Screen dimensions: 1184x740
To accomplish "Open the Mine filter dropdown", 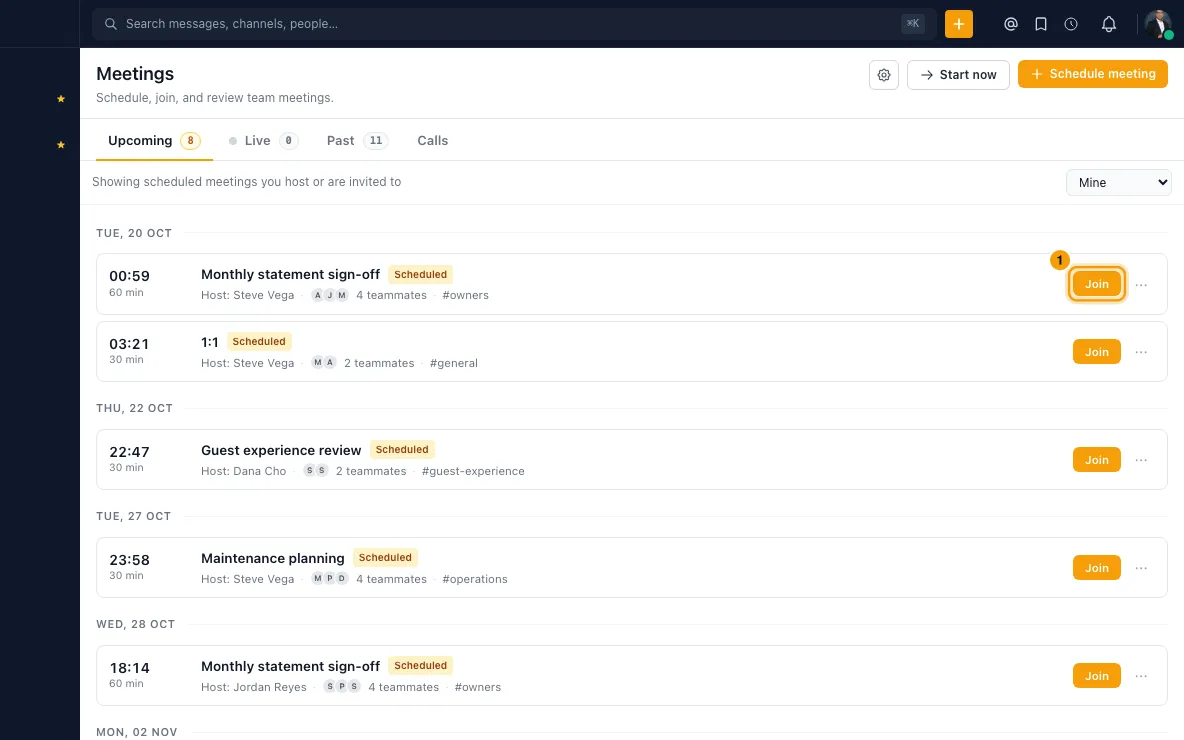I will click(1118, 183).
